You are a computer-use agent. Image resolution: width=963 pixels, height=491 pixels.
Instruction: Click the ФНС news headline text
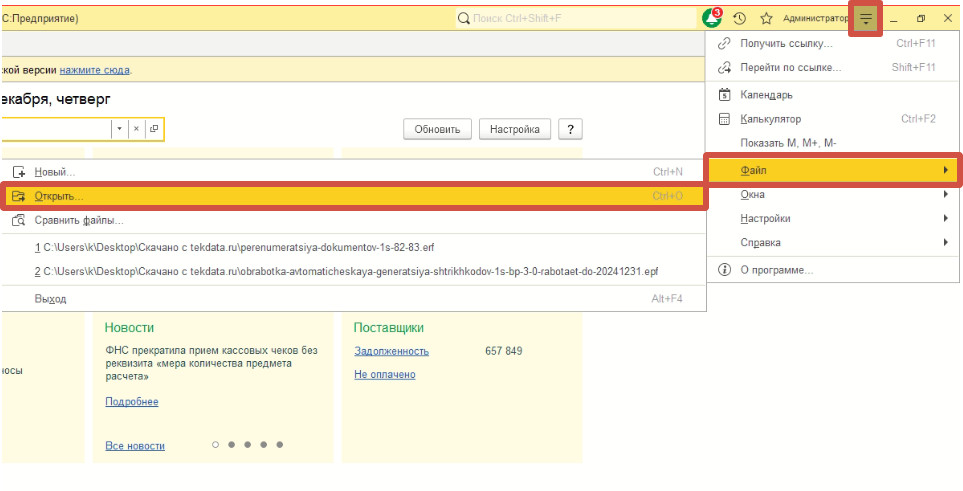[x=212, y=363]
